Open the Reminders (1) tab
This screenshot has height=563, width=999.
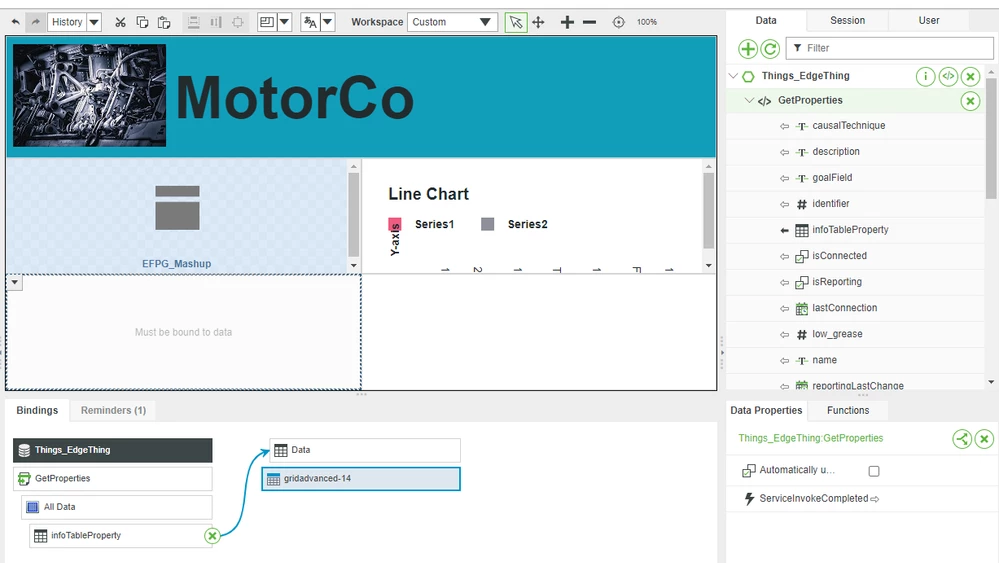pyautogui.click(x=113, y=411)
